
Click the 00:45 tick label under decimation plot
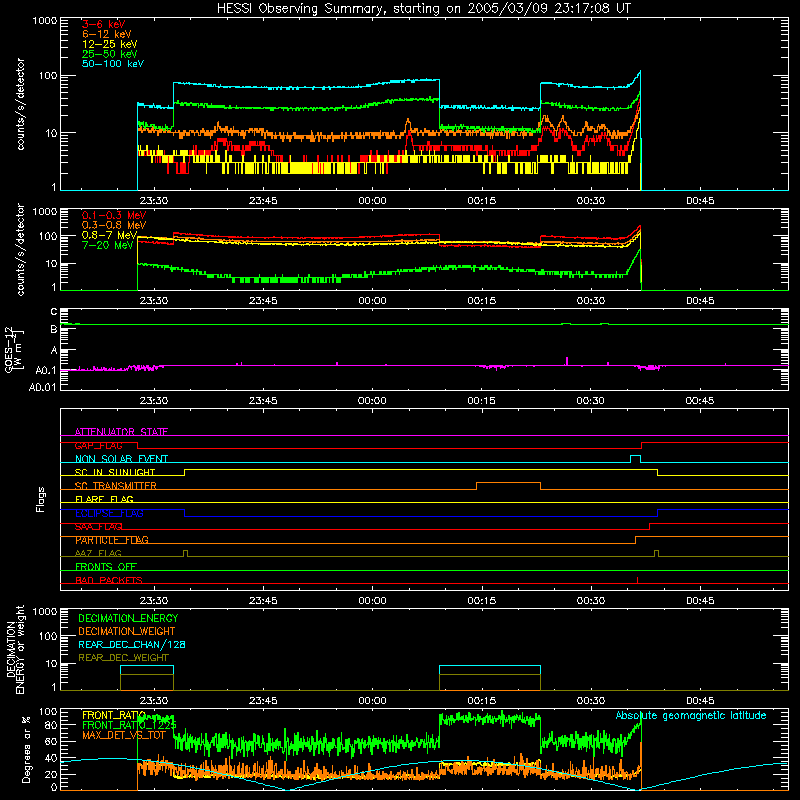click(x=700, y=701)
